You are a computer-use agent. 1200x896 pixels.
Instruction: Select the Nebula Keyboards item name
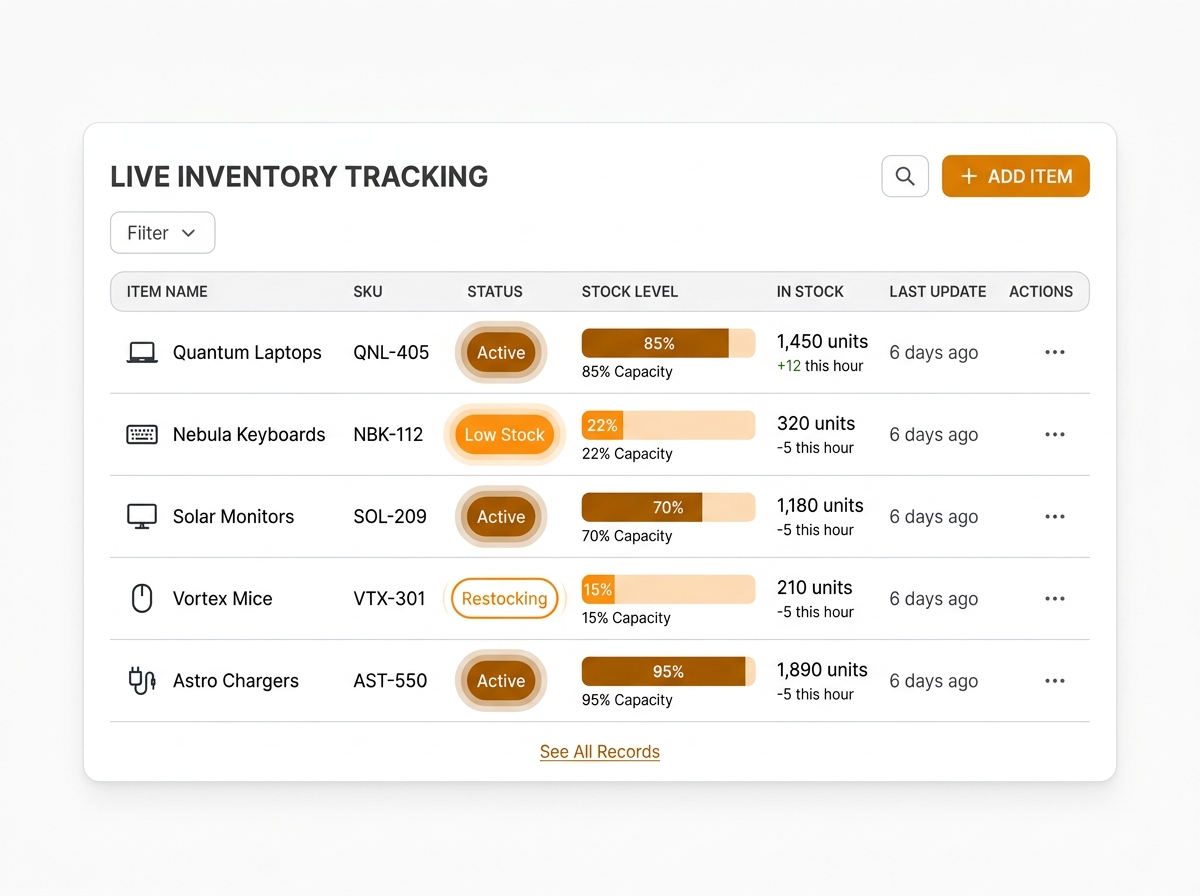tap(249, 434)
